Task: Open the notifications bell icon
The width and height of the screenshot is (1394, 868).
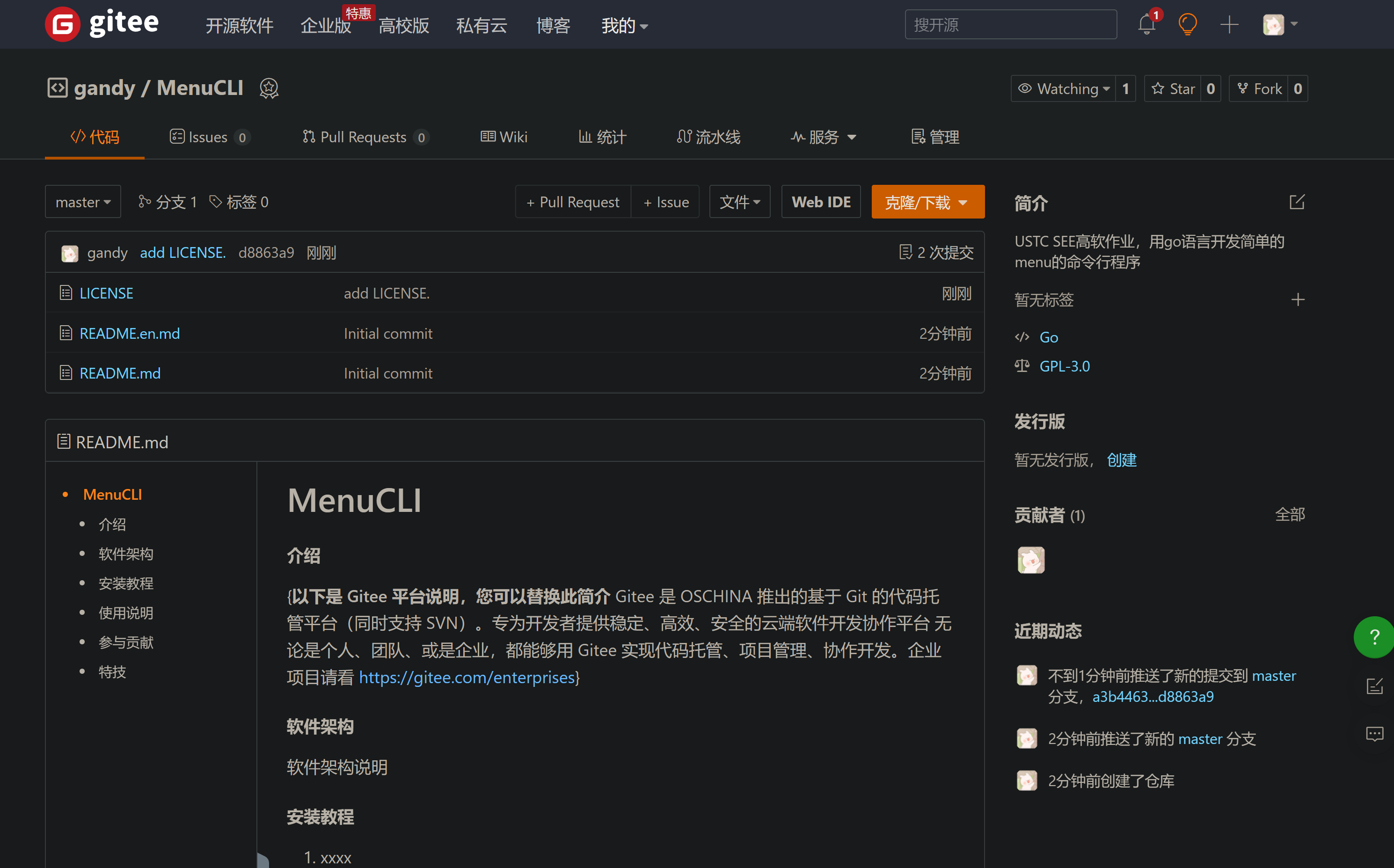Action: (1146, 25)
